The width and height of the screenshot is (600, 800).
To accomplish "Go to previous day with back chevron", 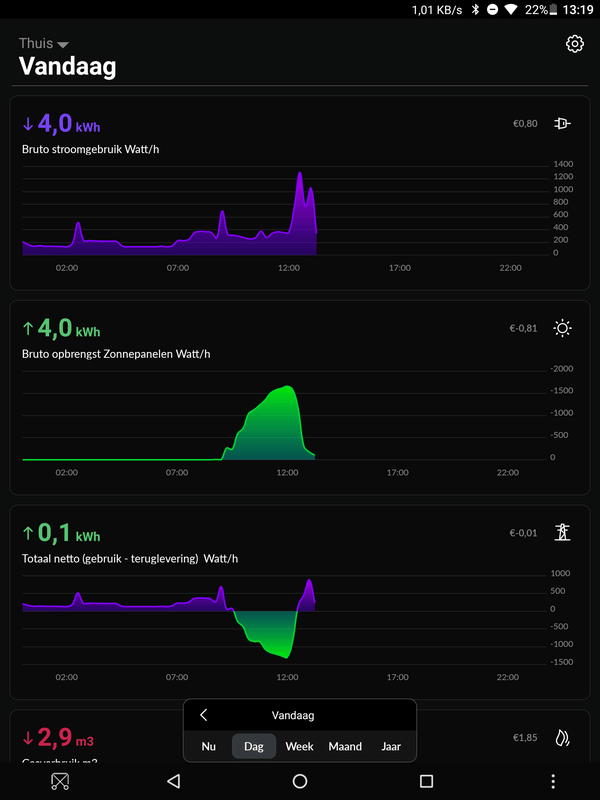I will (204, 715).
